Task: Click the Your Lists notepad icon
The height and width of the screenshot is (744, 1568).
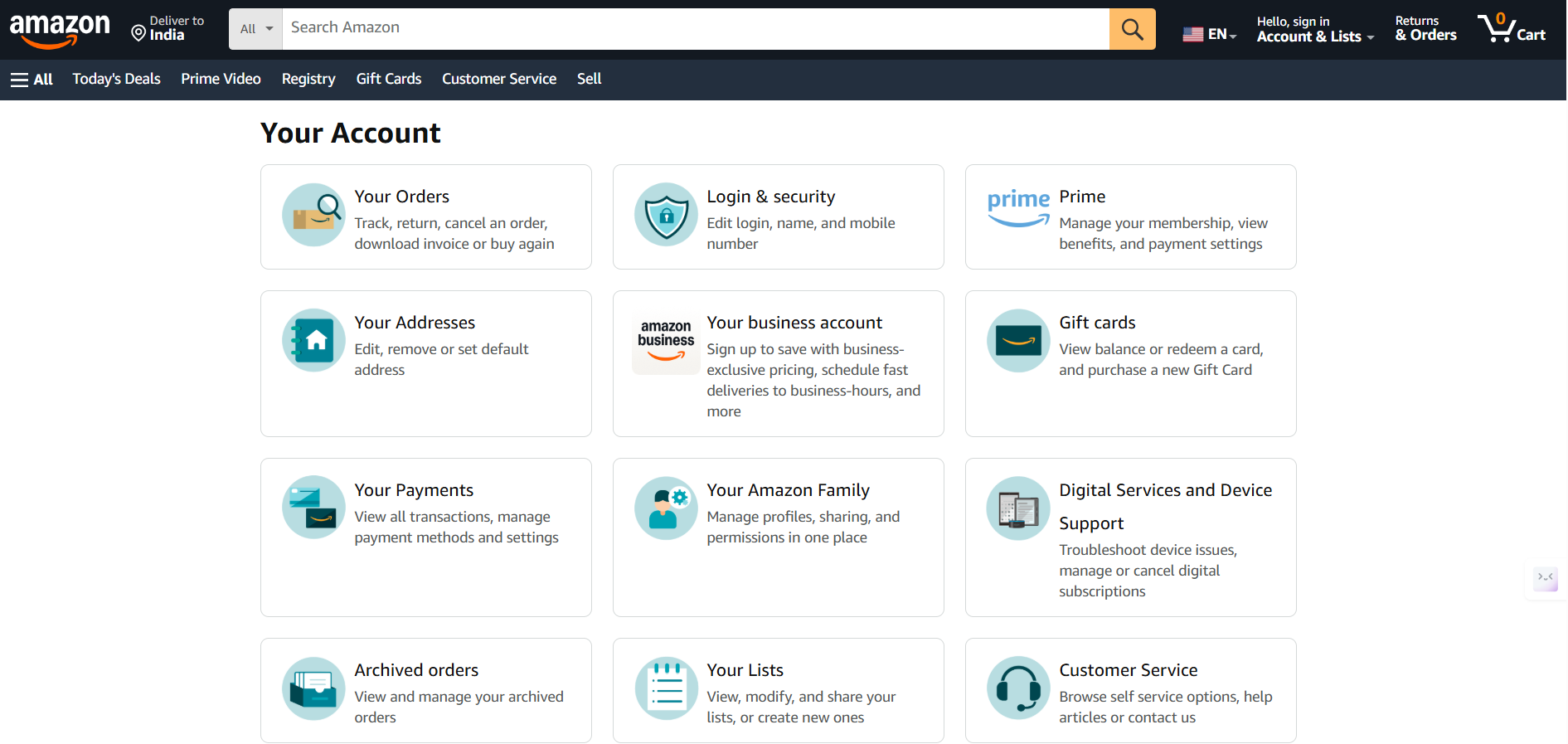Action: pos(666,688)
